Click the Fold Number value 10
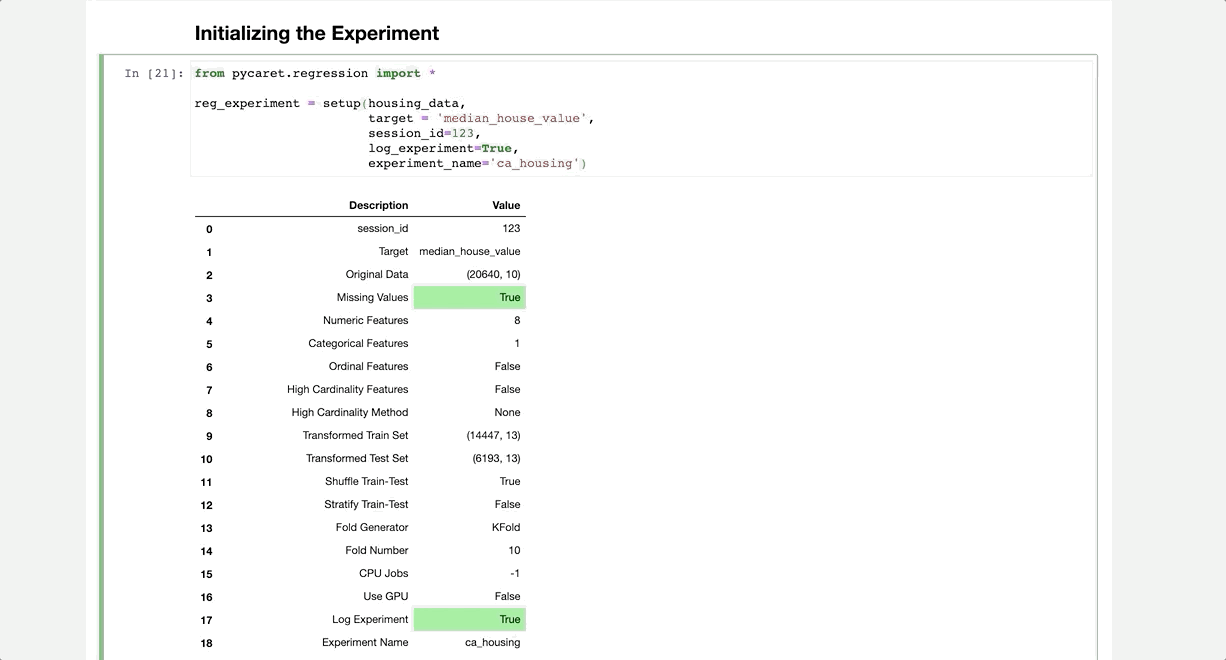 click(x=514, y=550)
